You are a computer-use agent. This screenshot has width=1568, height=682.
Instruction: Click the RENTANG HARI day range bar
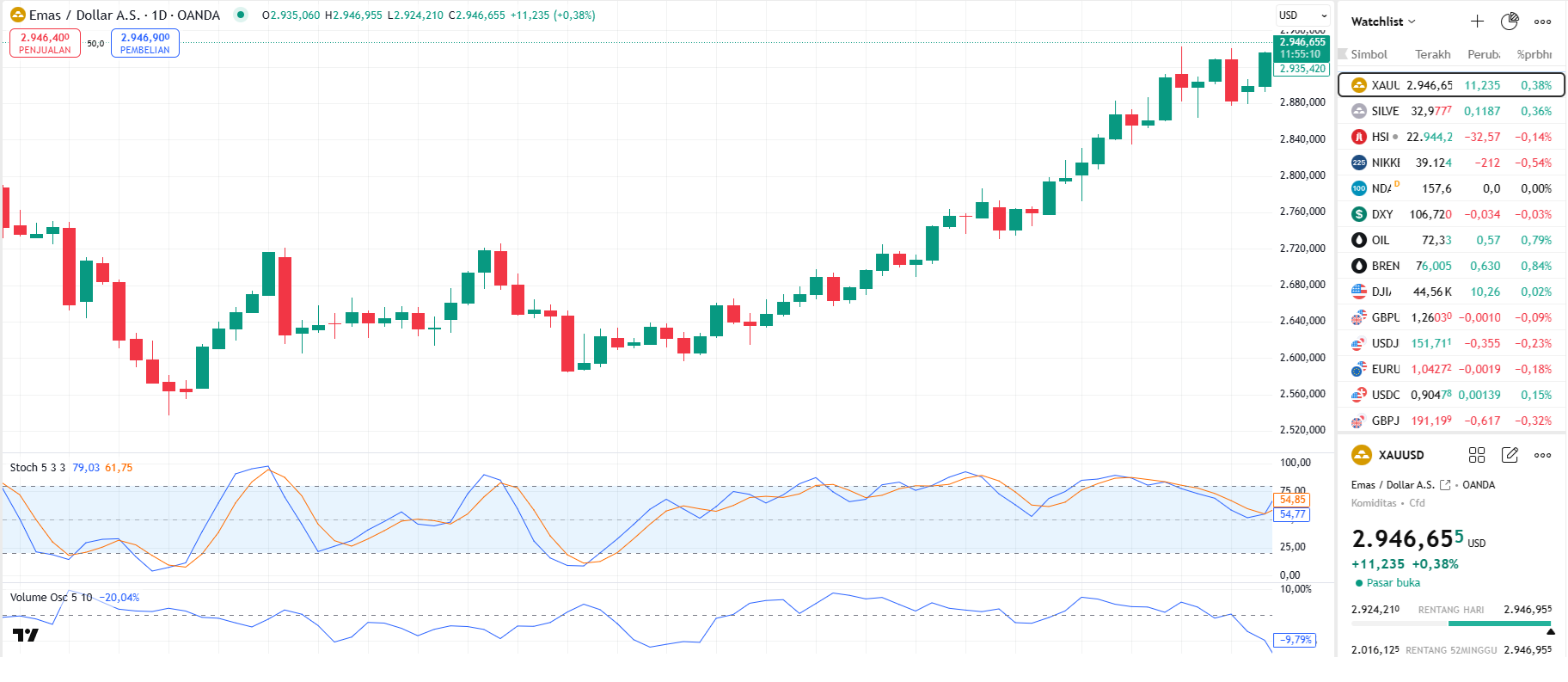click(x=1451, y=623)
